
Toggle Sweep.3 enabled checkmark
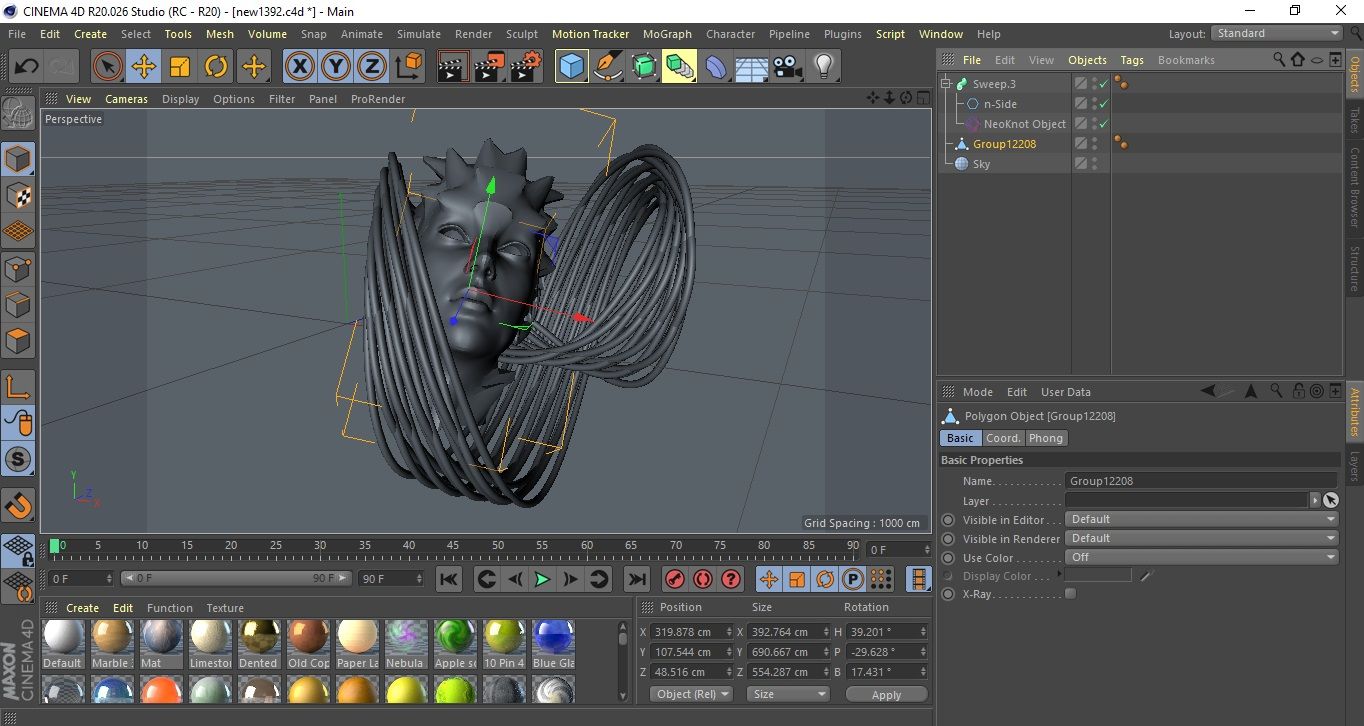pyautogui.click(x=1104, y=84)
